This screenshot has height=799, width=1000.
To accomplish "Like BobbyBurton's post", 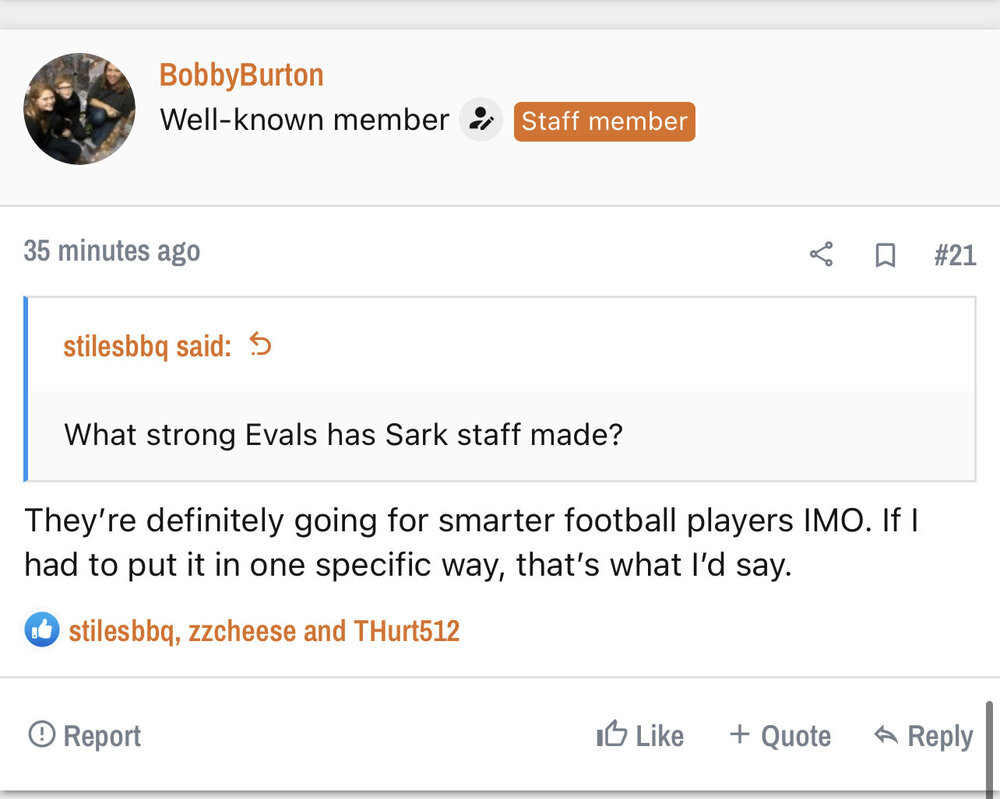I will point(640,736).
